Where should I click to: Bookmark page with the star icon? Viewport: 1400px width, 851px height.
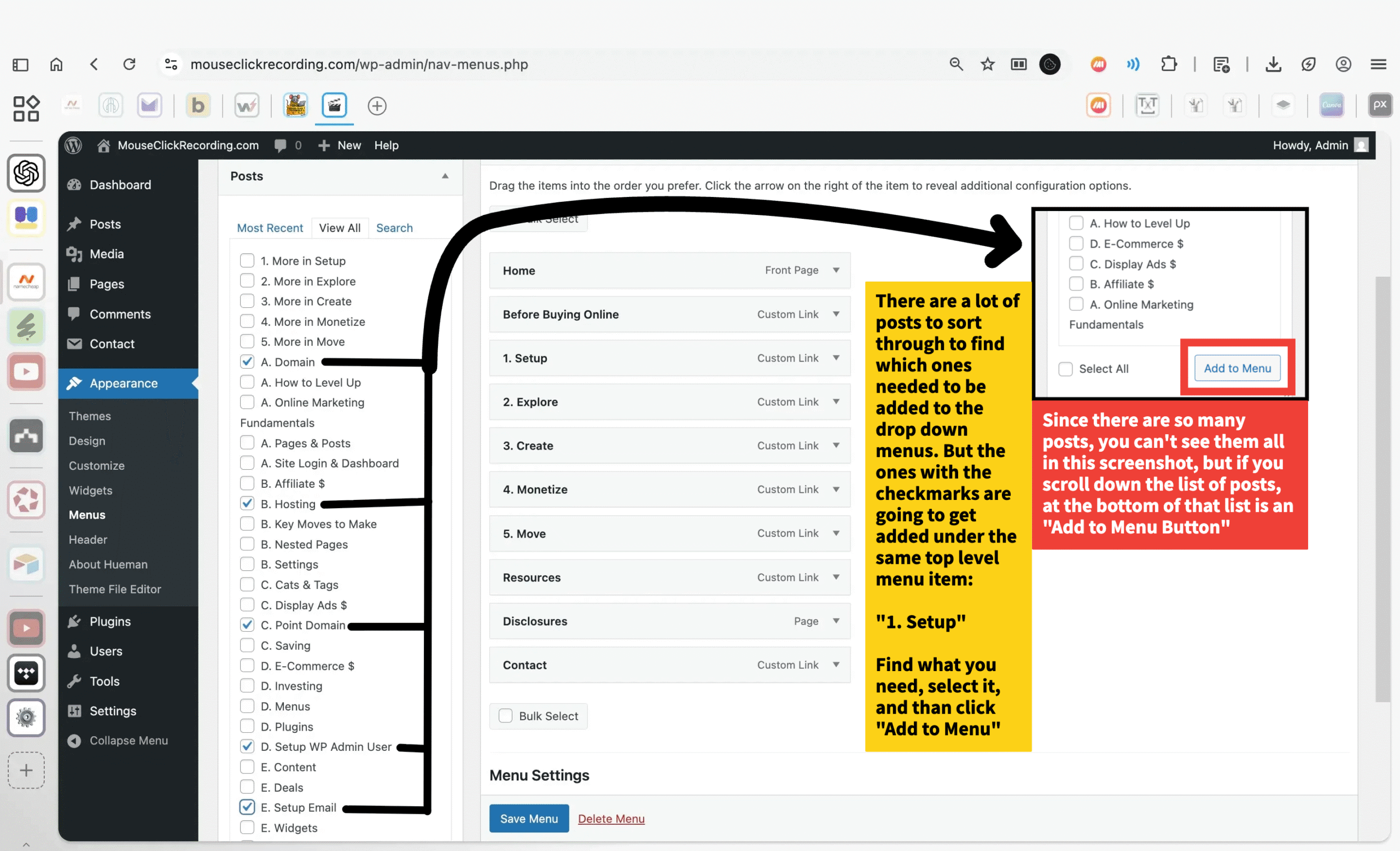988,64
